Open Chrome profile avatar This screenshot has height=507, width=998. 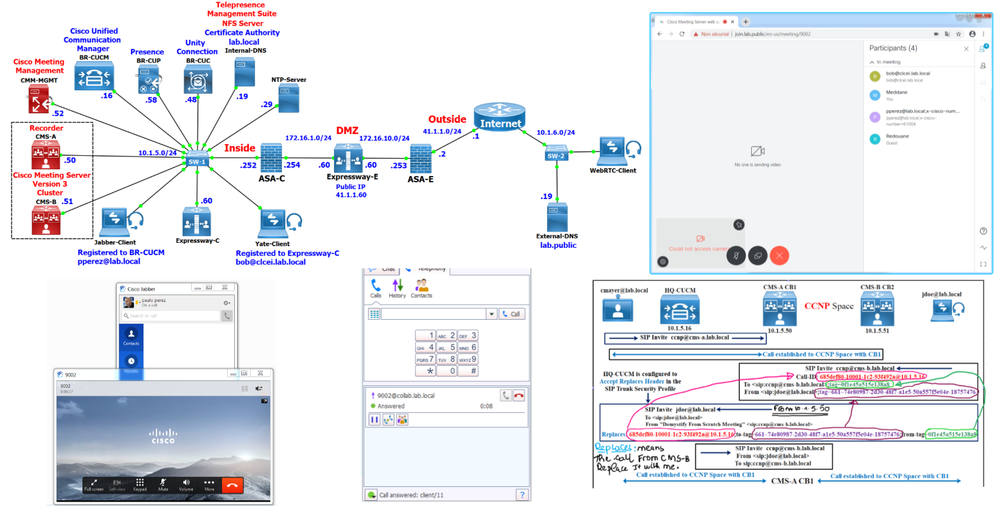tap(972, 34)
